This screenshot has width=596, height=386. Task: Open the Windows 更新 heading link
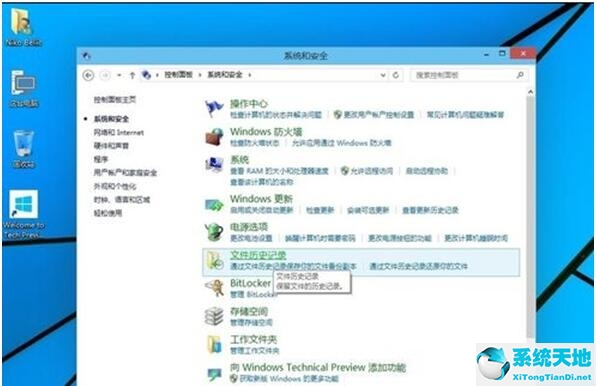(262, 199)
